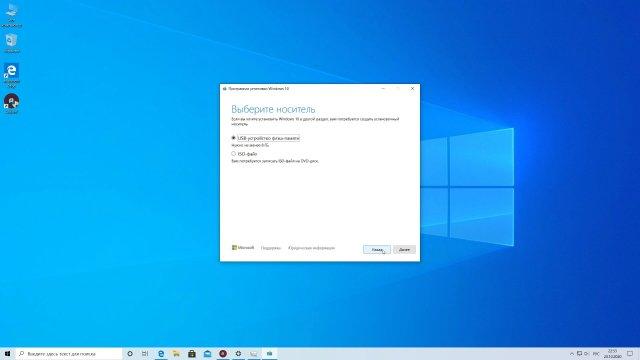Click the Назад button
The height and width of the screenshot is (360, 640).
[377, 249]
